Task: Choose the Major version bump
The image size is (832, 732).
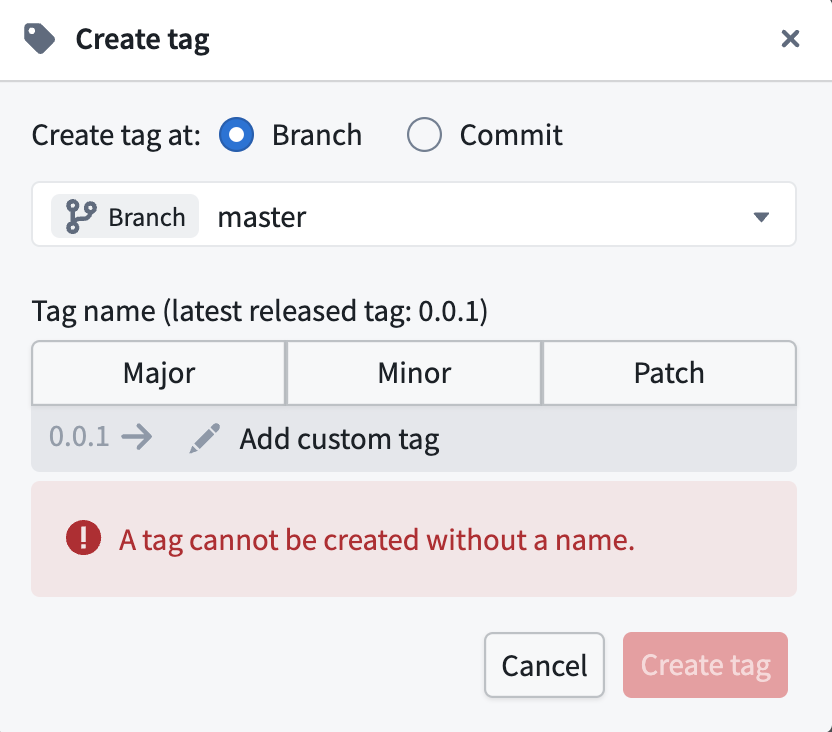Action: (159, 373)
